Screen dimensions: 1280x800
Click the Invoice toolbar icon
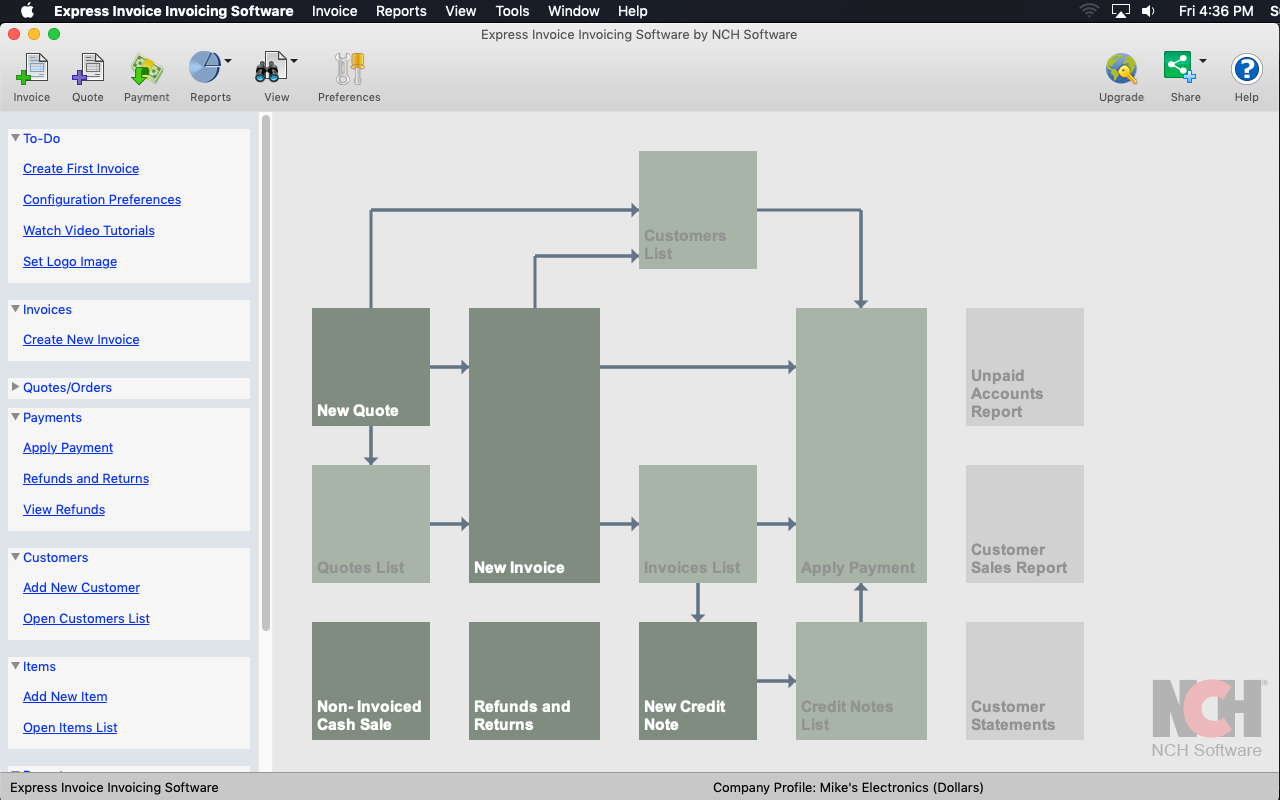[x=32, y=70]
